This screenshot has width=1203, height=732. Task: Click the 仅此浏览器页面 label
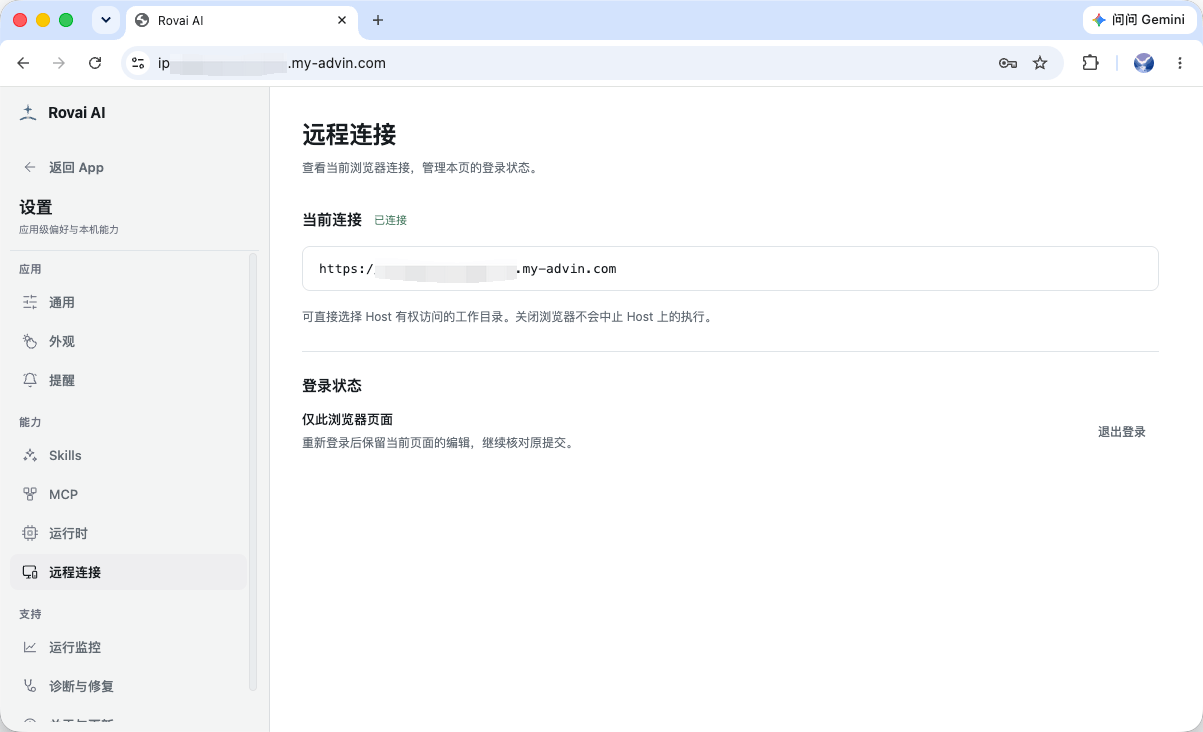347,419
